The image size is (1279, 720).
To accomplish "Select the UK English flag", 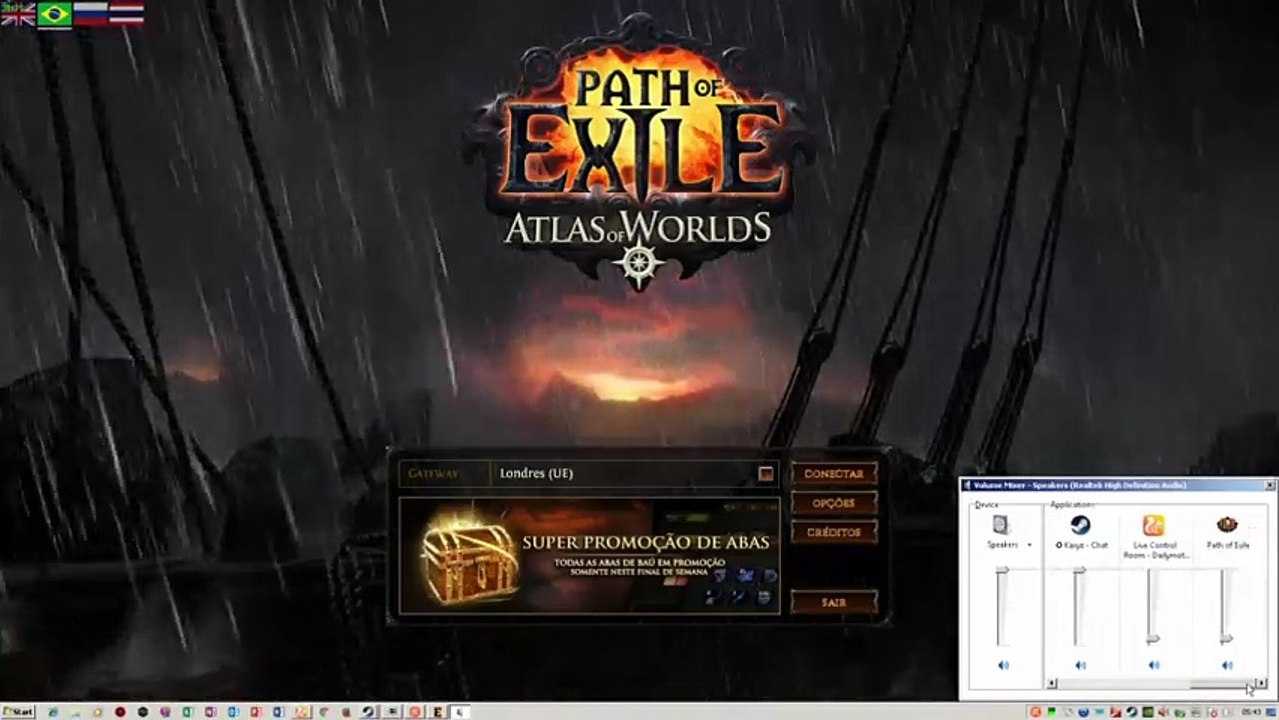I will coord(18,14).
